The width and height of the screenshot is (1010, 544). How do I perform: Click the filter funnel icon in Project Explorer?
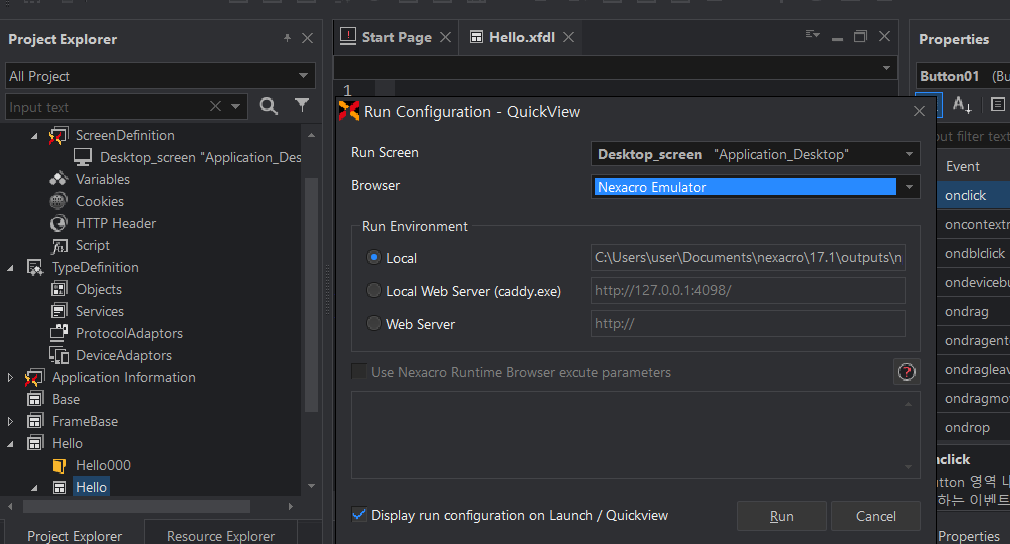(x=302, y=105)
